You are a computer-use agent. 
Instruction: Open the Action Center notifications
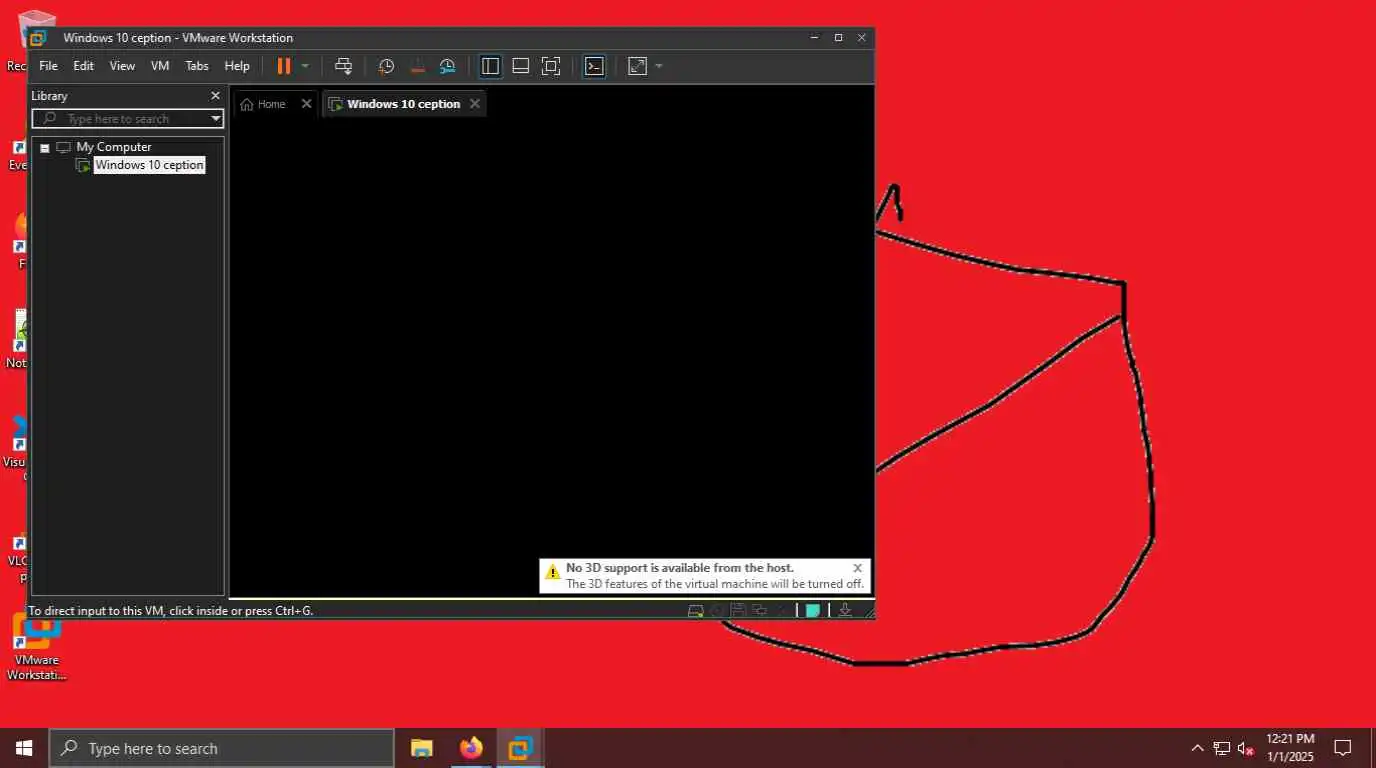[1343, 748]
